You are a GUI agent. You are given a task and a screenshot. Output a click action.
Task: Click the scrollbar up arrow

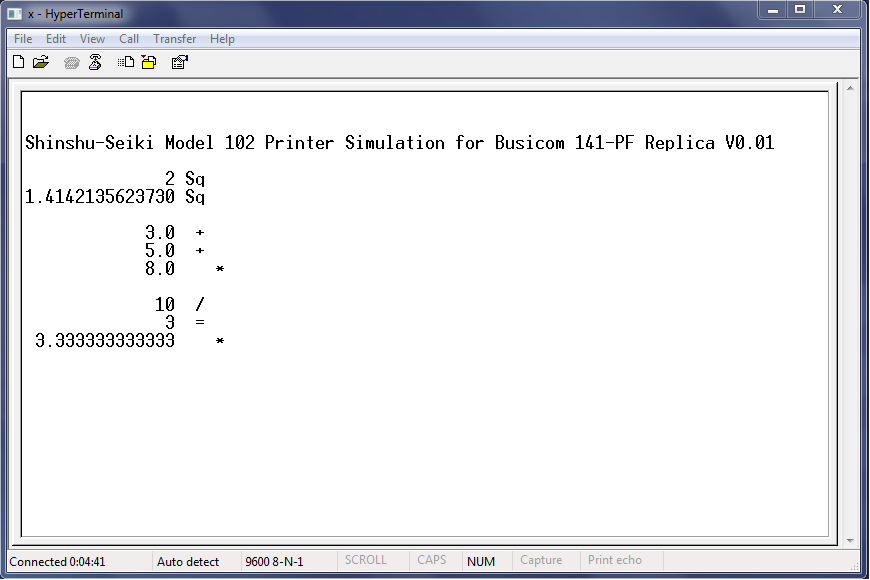coord(850,88)
